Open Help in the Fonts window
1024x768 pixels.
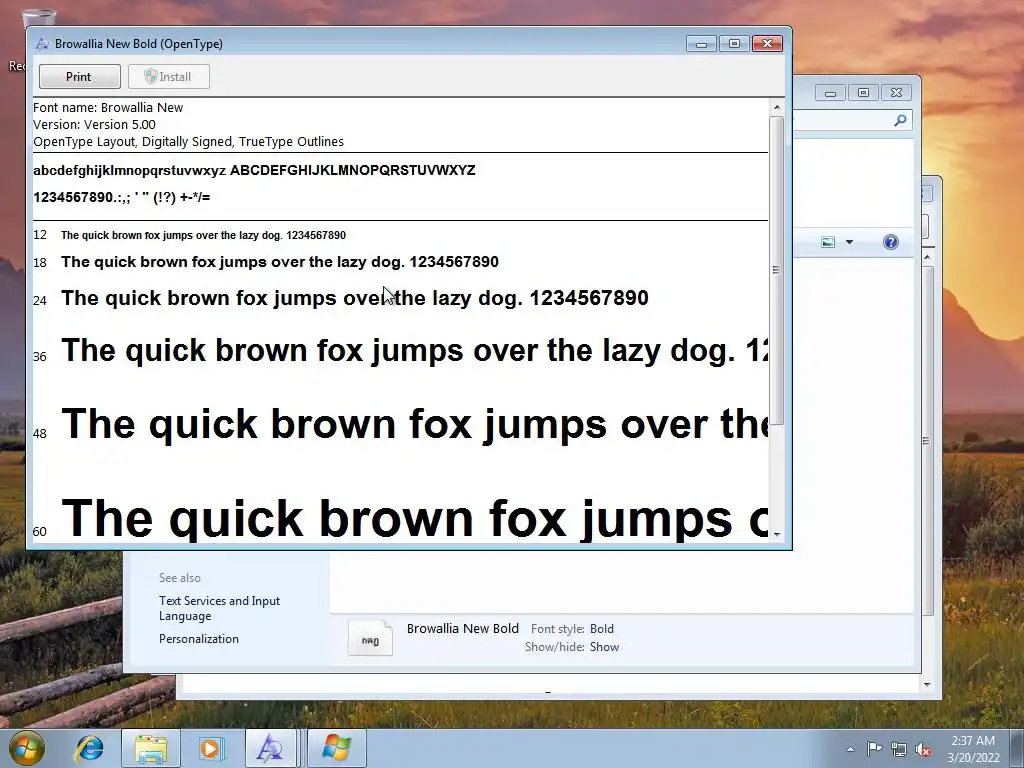891,242
